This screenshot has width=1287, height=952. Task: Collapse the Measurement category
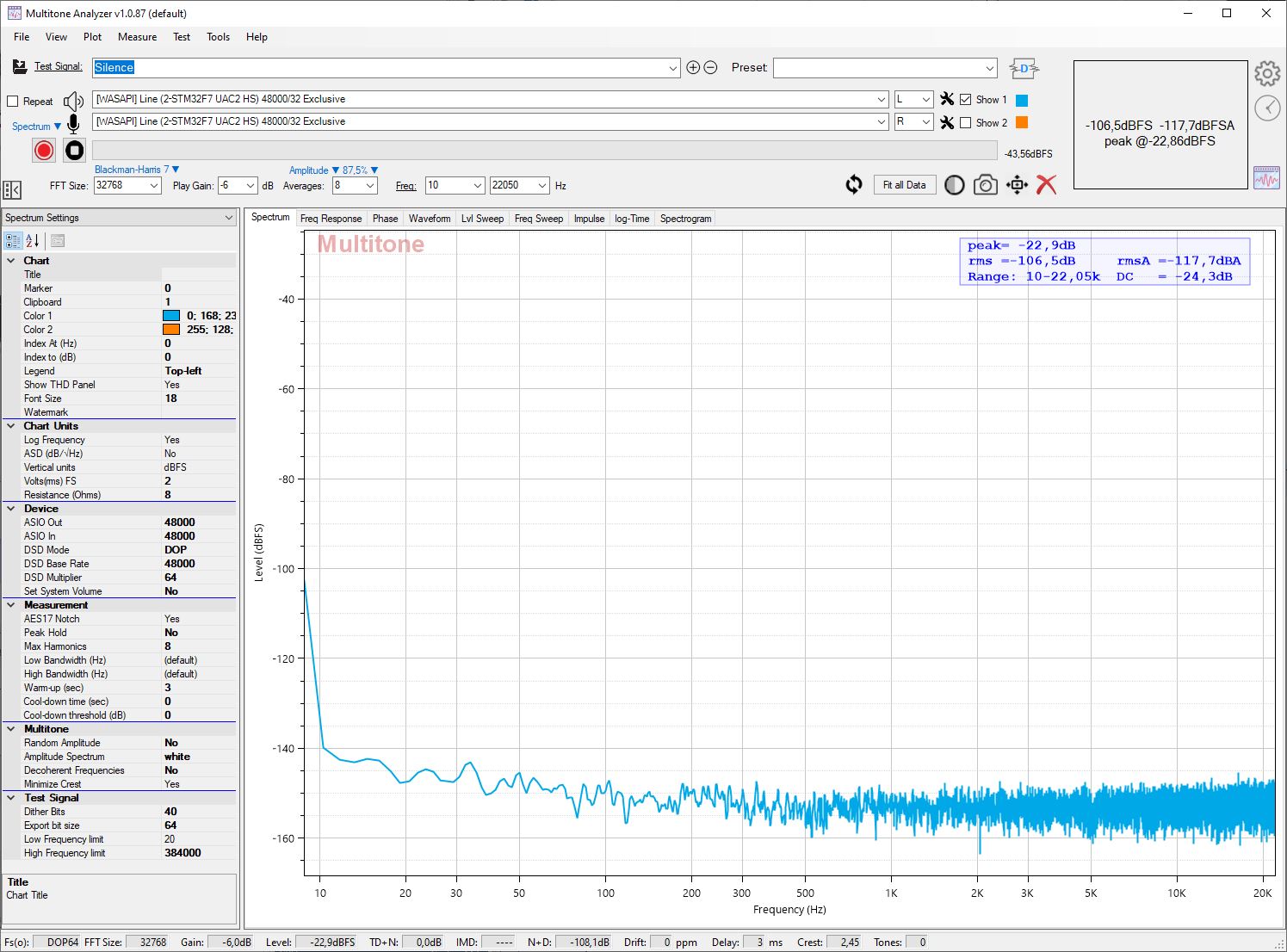pos(11,605)
